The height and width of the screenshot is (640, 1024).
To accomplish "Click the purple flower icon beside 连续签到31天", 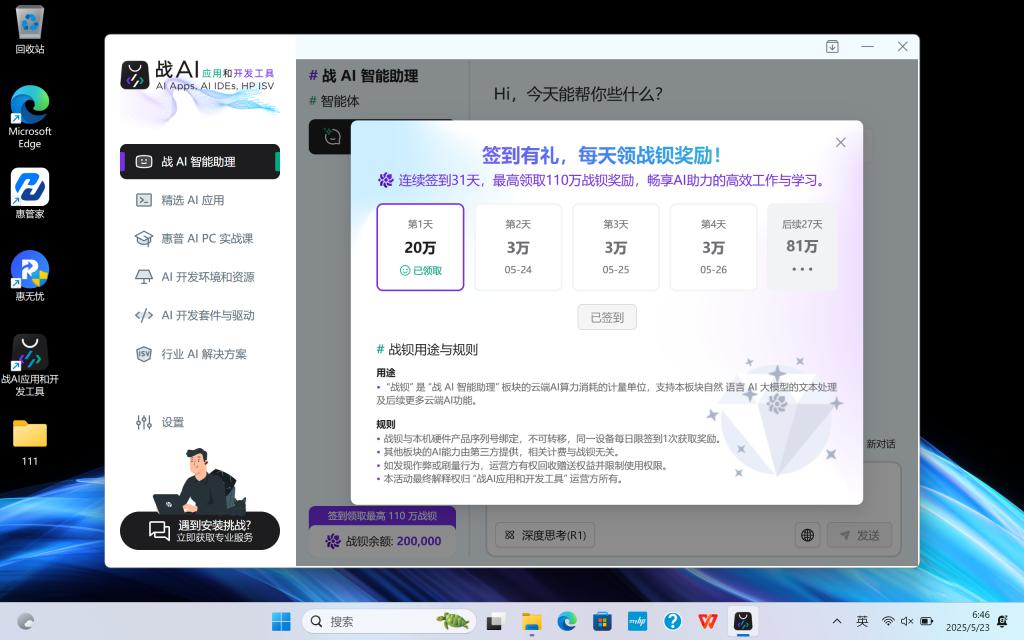I will 386,180.
